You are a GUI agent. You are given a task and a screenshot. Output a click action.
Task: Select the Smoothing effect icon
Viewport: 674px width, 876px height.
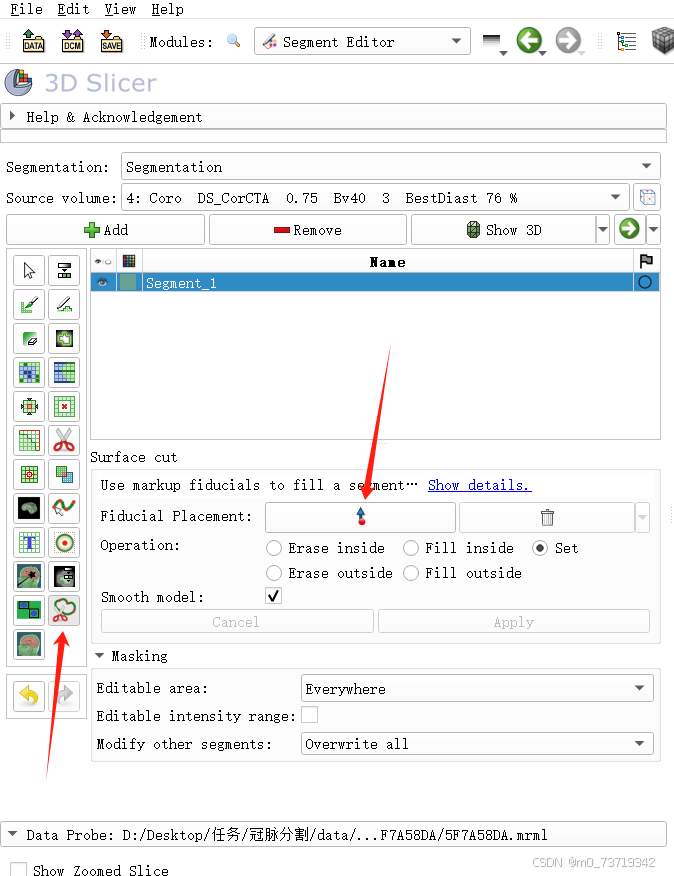click(29, 441)
